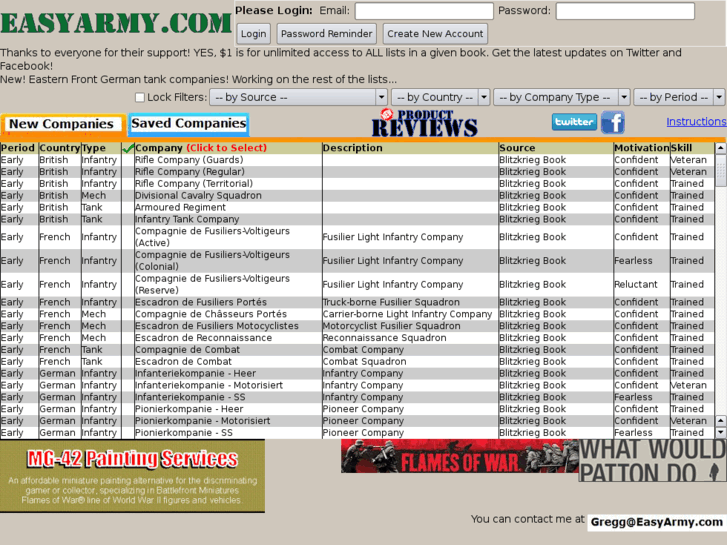
Task: Select Escadron de Combat
Action: tap(183, 362)
